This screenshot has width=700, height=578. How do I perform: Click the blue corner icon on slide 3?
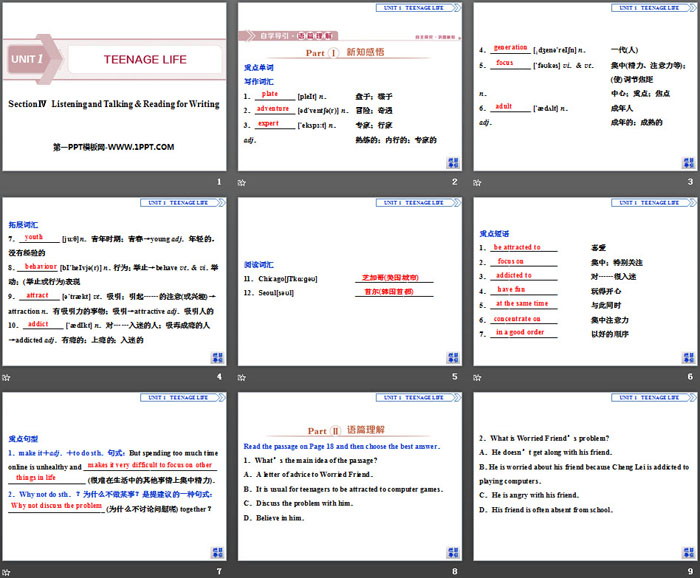point(688,162)
